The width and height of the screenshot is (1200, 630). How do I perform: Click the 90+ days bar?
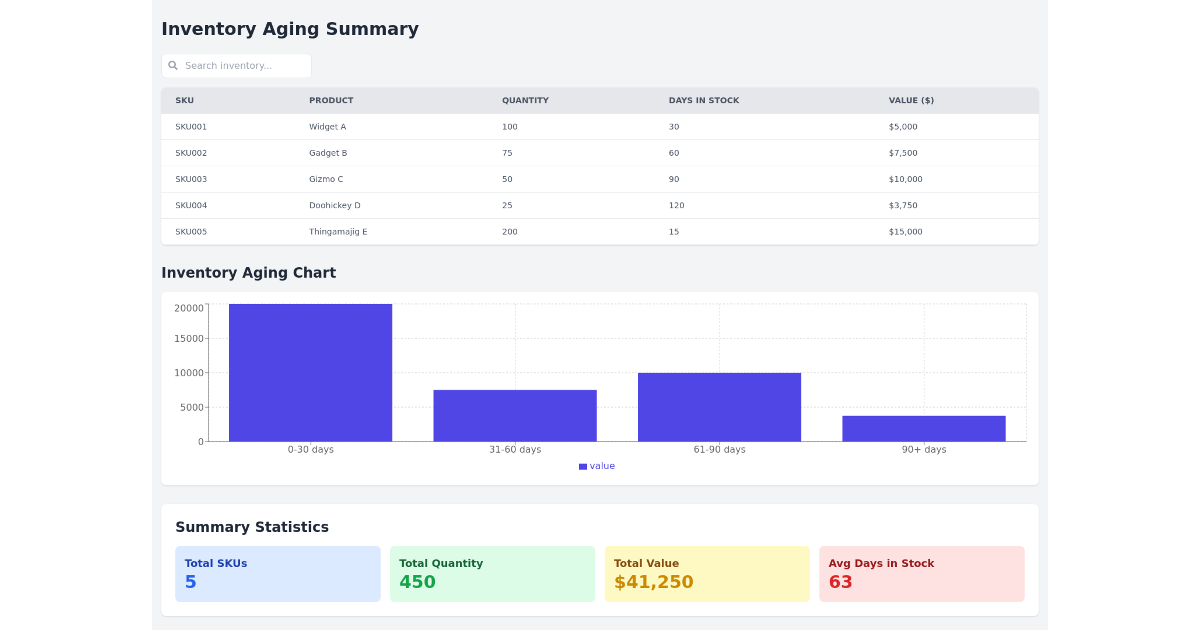tap(923, 427)
